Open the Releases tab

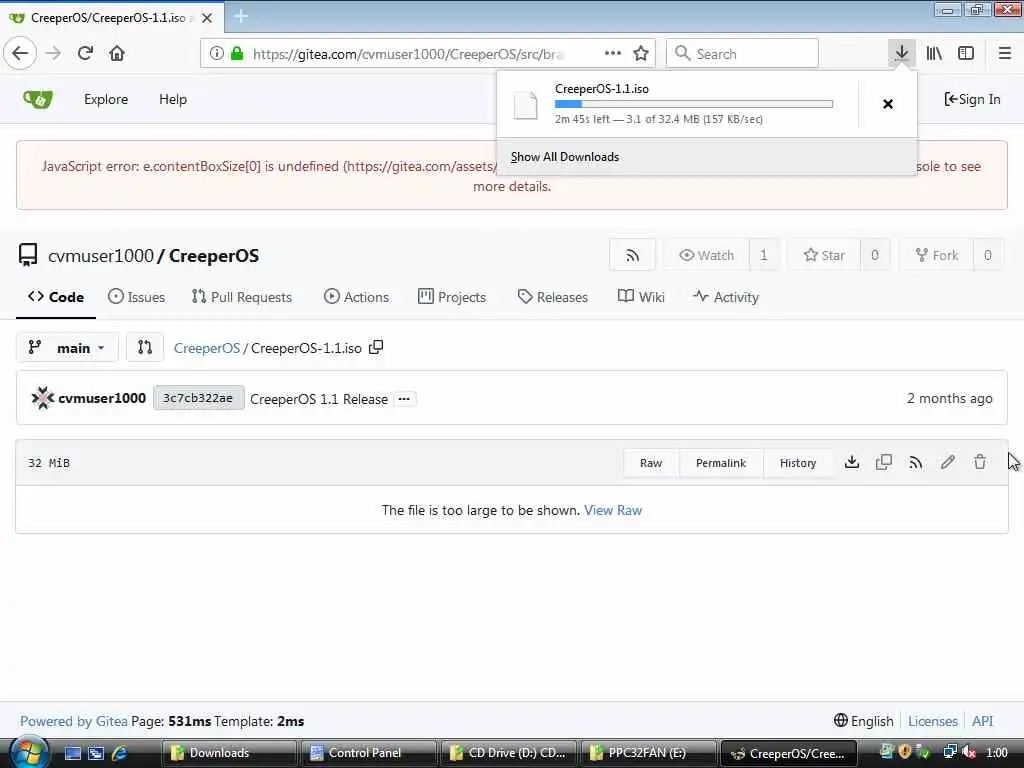point(552,297)
